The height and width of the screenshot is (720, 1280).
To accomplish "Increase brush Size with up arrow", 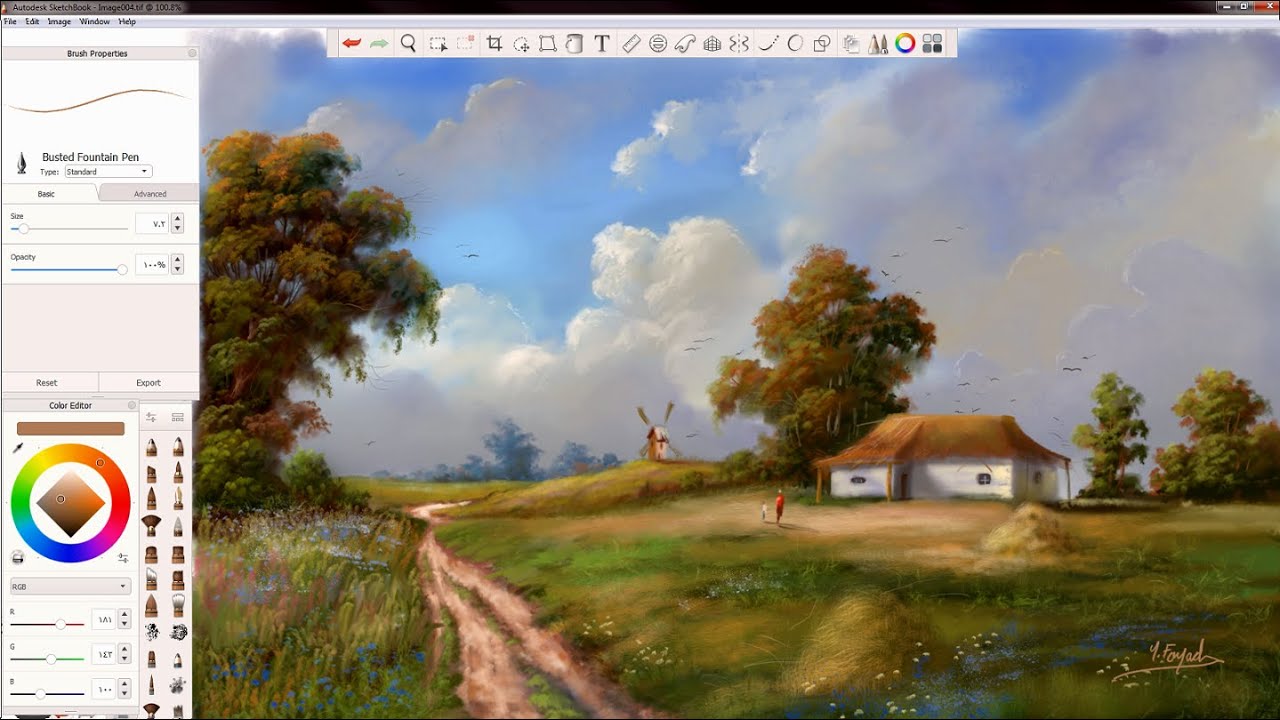I will pos(177,219).
